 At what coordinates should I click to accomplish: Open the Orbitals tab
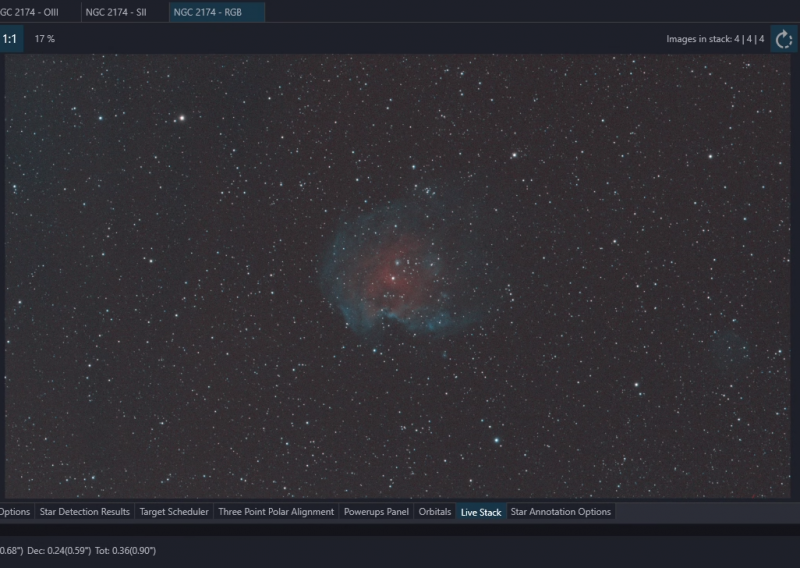[435, 511]
